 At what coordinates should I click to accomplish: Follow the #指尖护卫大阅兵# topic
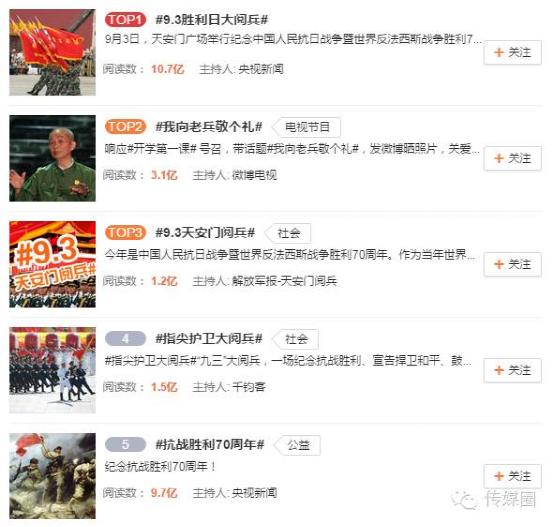[x=512, y=370]
